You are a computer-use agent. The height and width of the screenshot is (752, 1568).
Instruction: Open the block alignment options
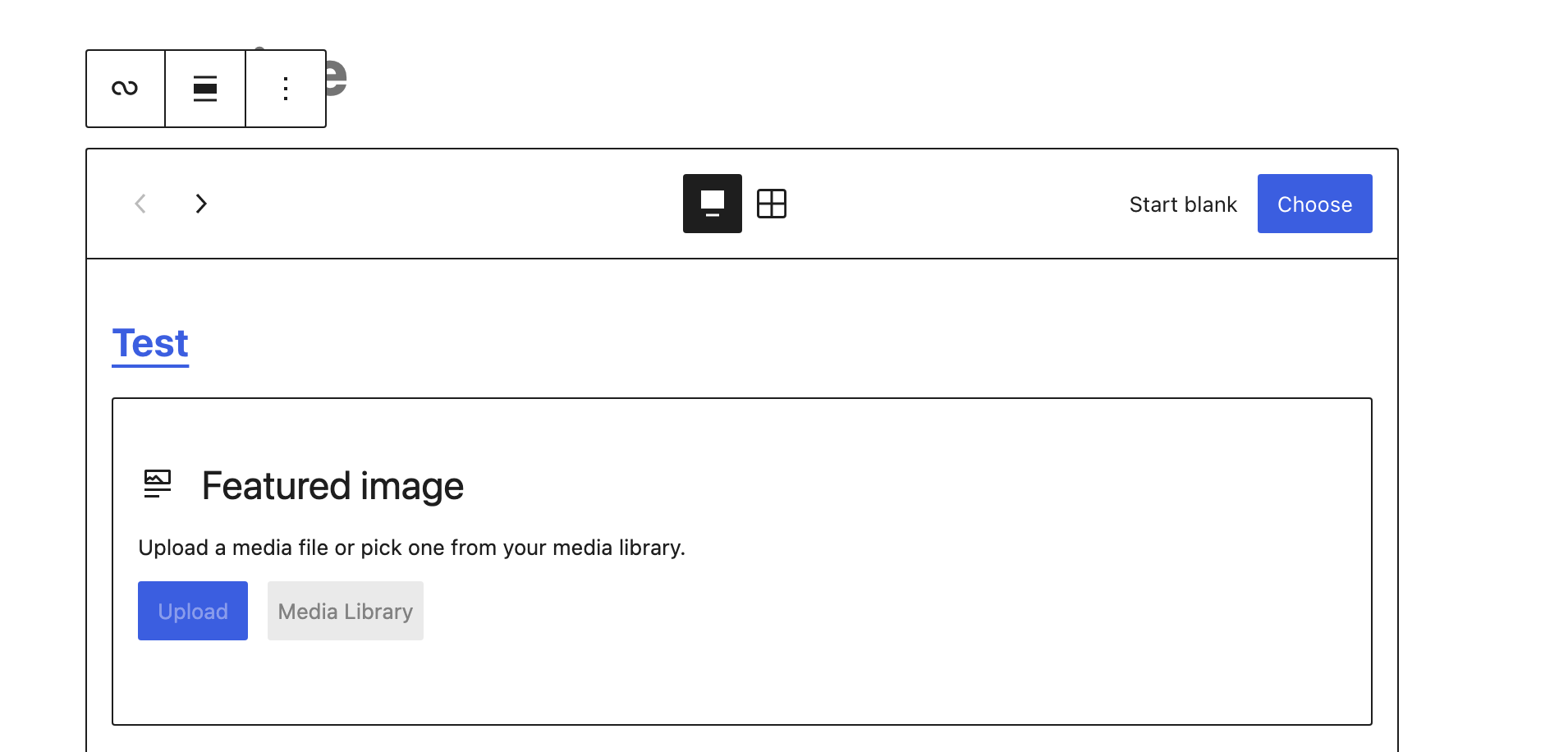coord(205,89)
